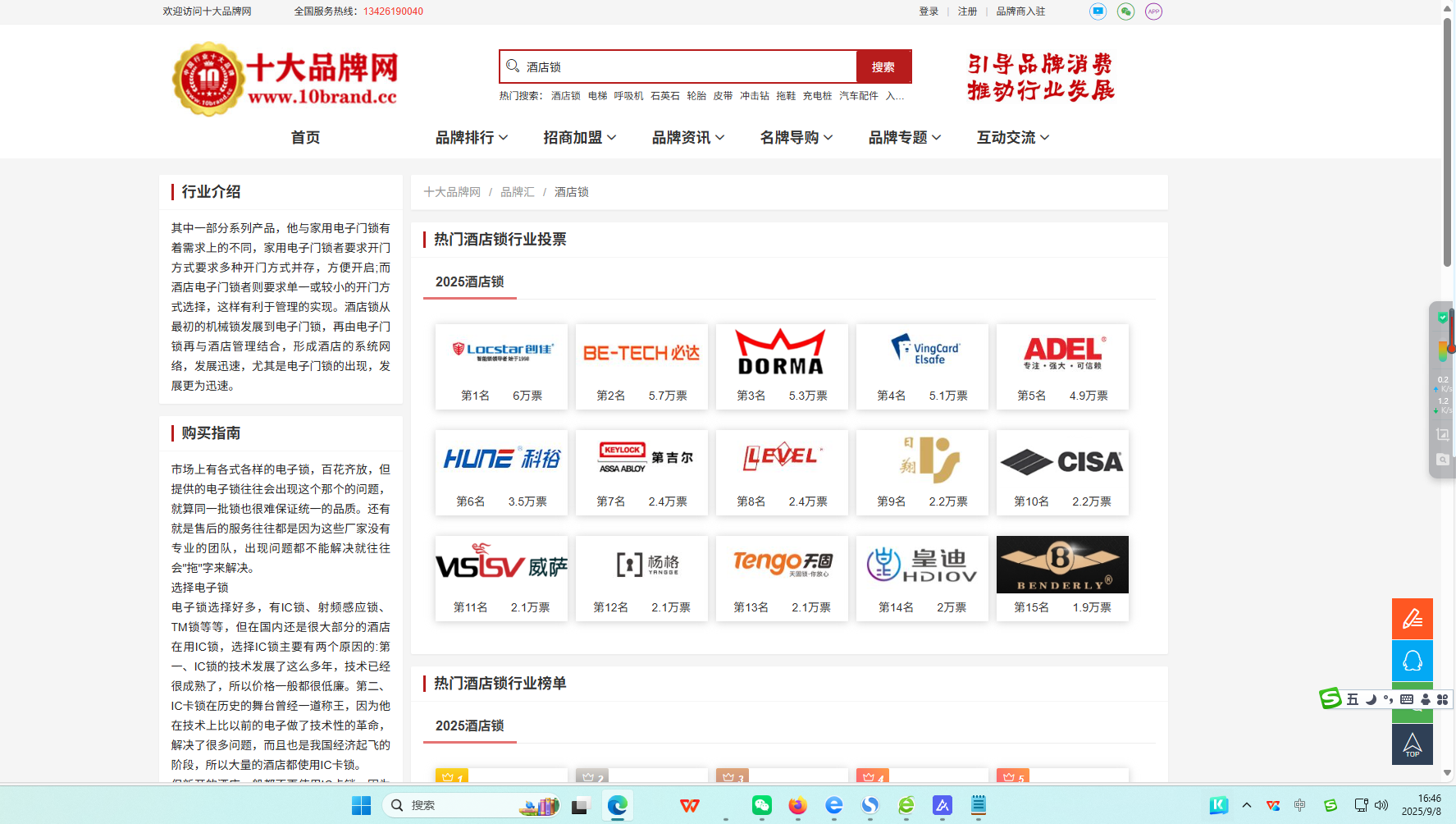1456x824 pixels.
Task: Open Firefox from the taskbar
Action: click(797, 806)
